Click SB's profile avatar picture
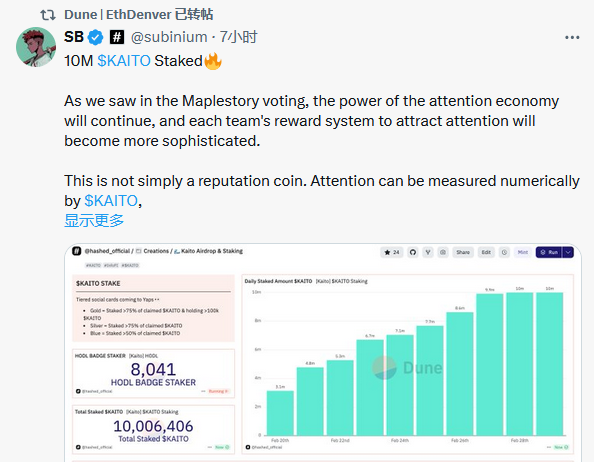 click(x=36, y=47)
